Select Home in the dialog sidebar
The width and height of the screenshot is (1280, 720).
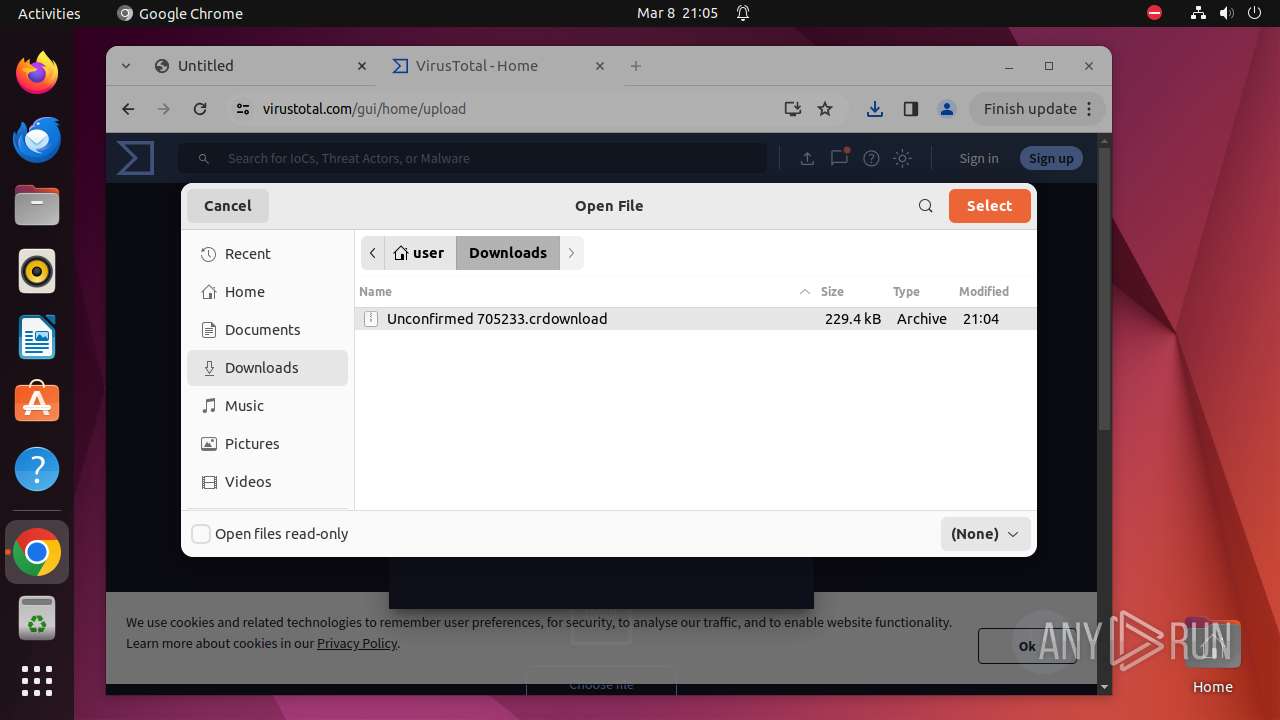click(267, 292)
